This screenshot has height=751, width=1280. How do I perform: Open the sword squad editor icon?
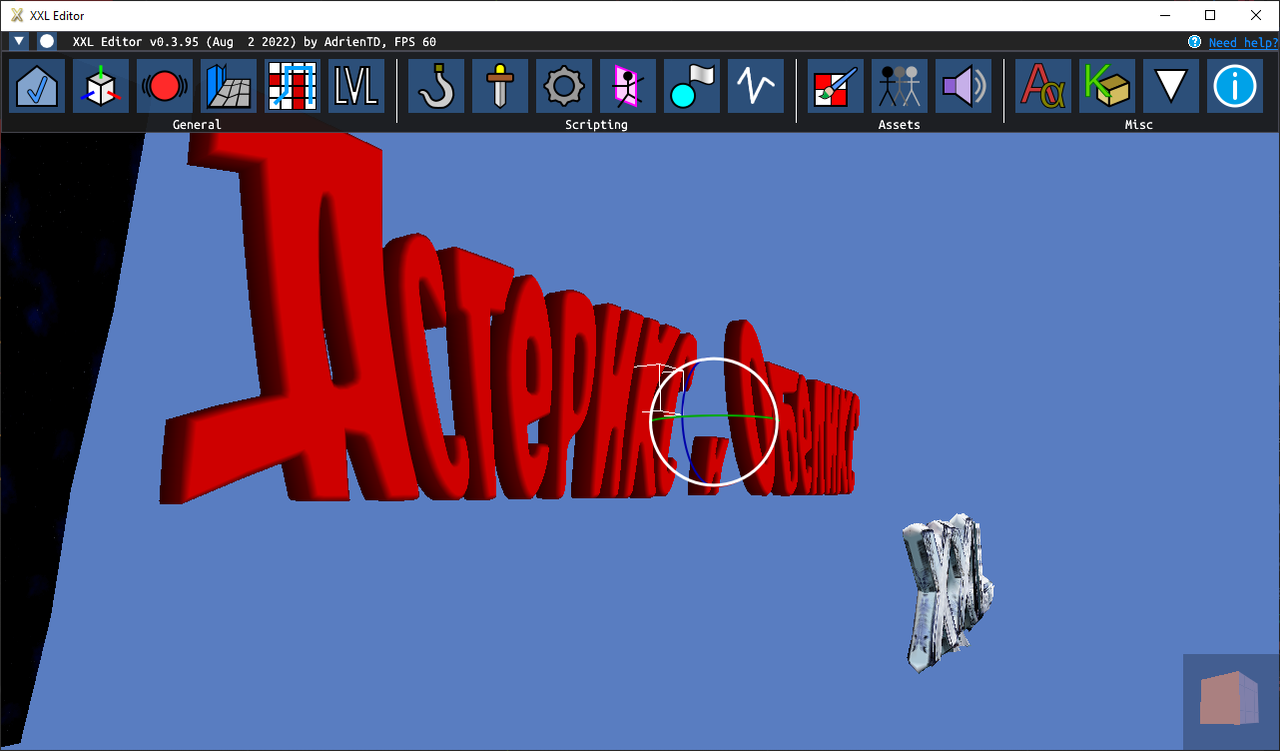click(x=500, y=86)
